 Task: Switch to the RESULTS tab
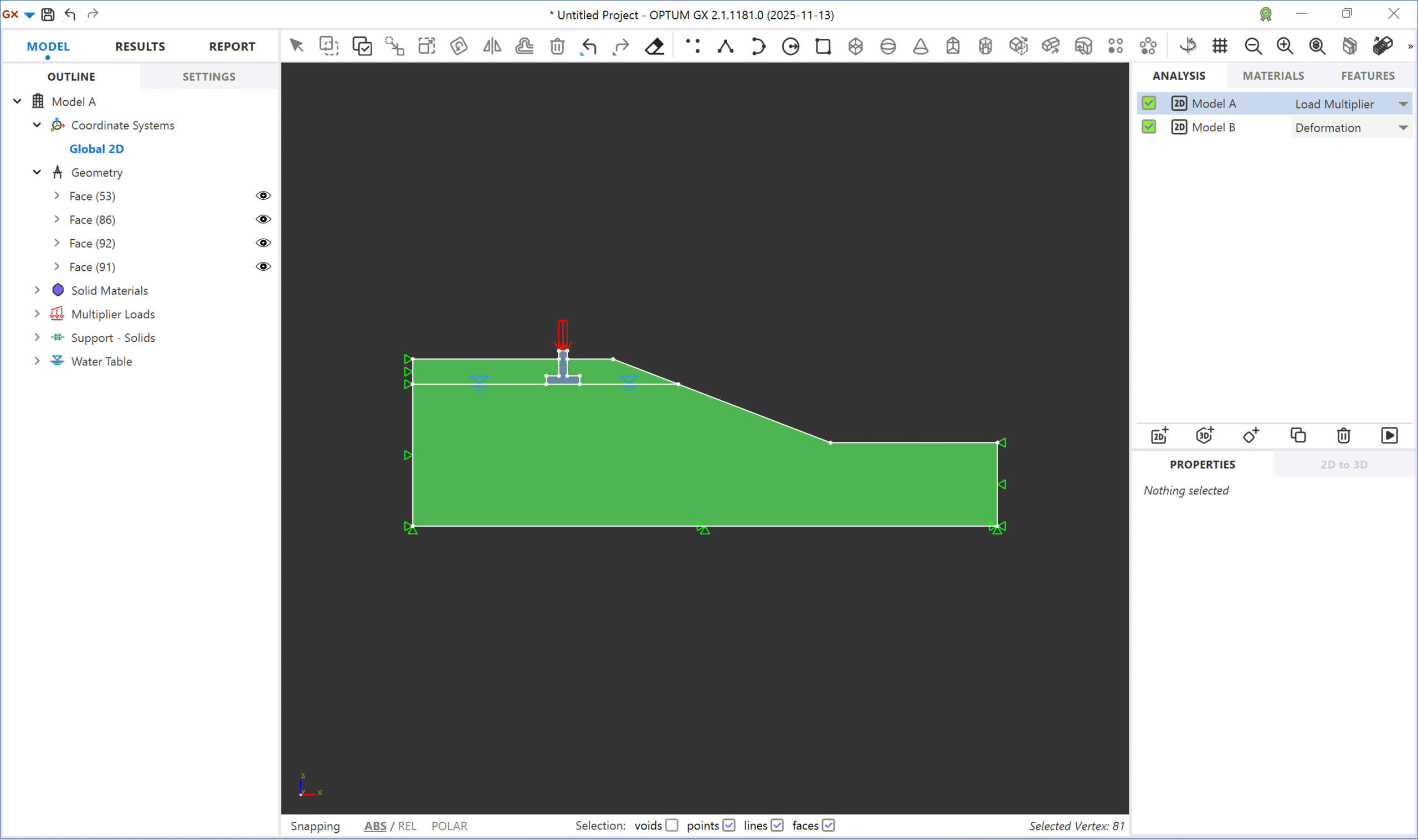(x=140, y=46)
